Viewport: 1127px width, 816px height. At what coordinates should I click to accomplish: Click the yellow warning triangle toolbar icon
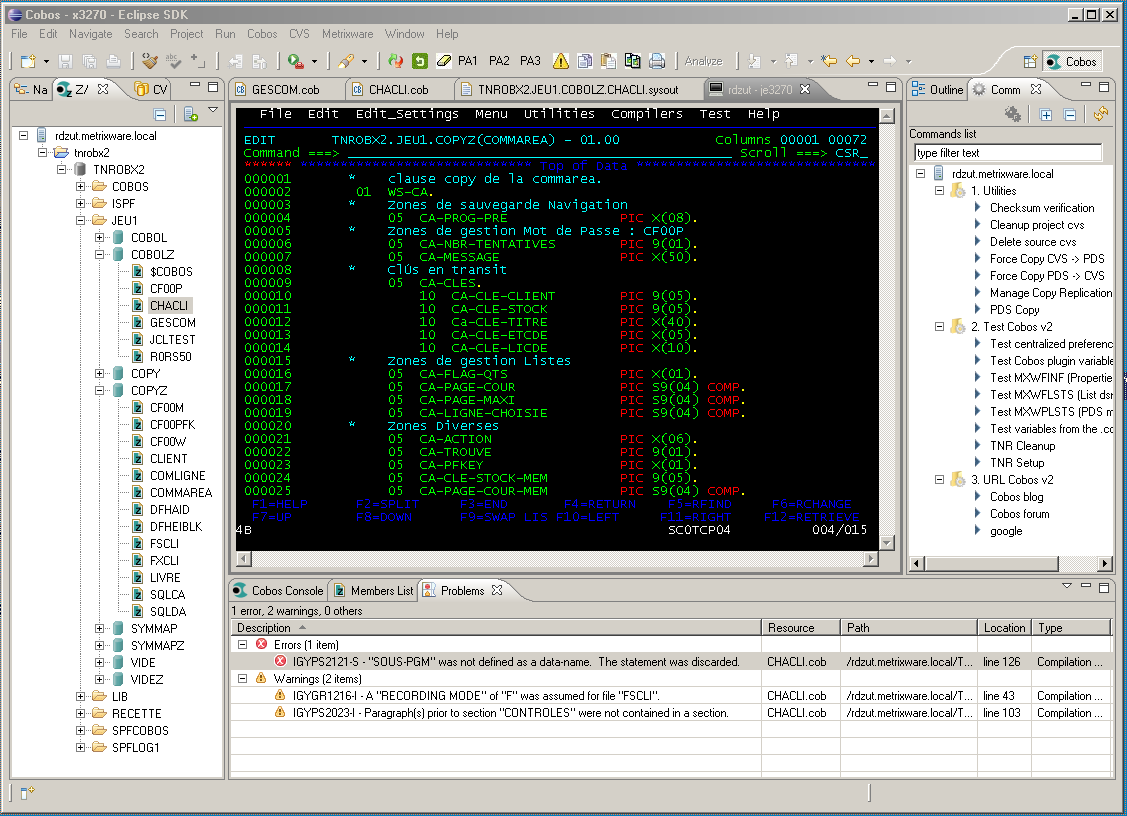pyautogui.click(x=561, y=61)
